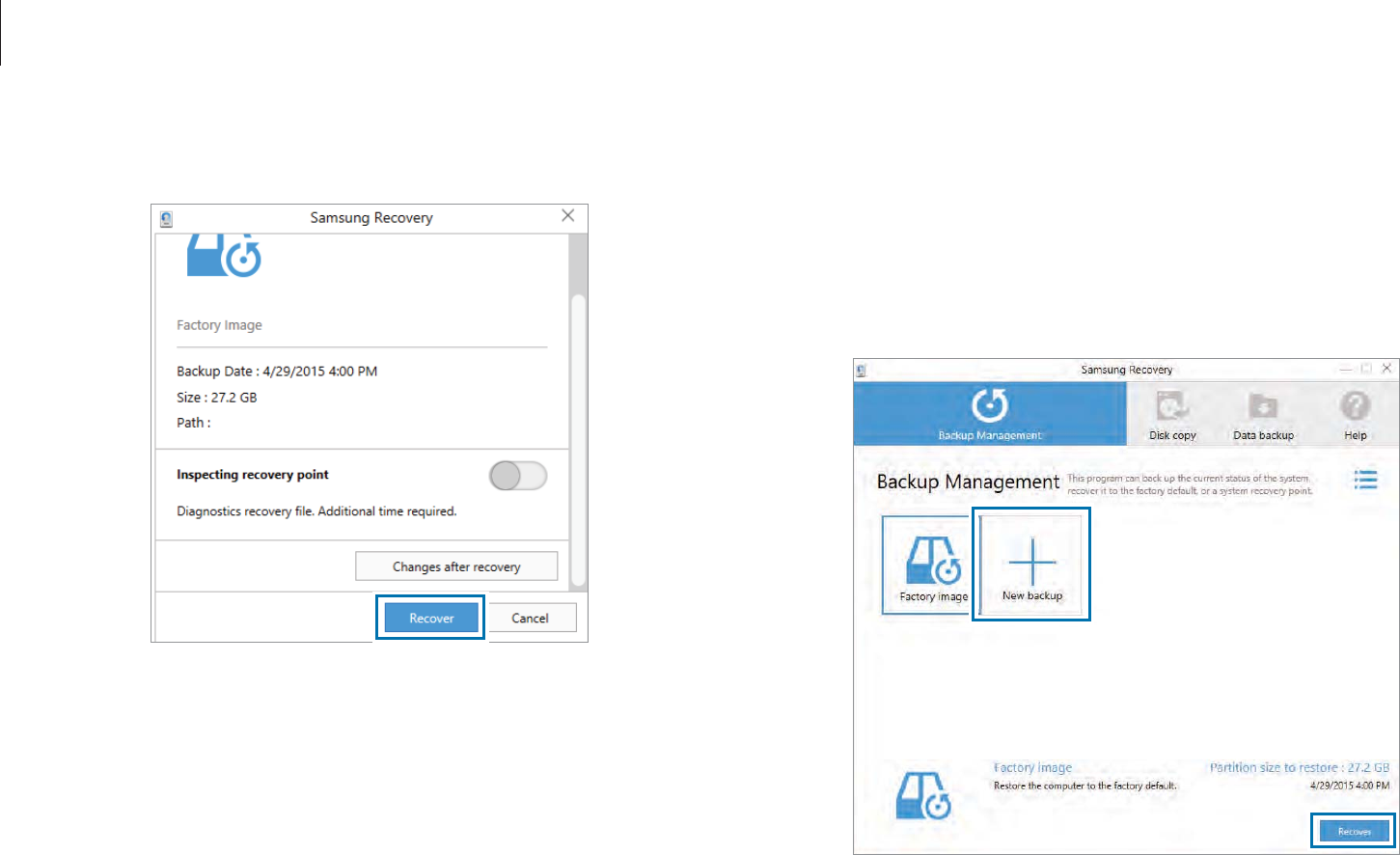Click the blue "Factory image" heading above the description
The height and width of the screenshot is (855, 1400).
pos(1032,768)
